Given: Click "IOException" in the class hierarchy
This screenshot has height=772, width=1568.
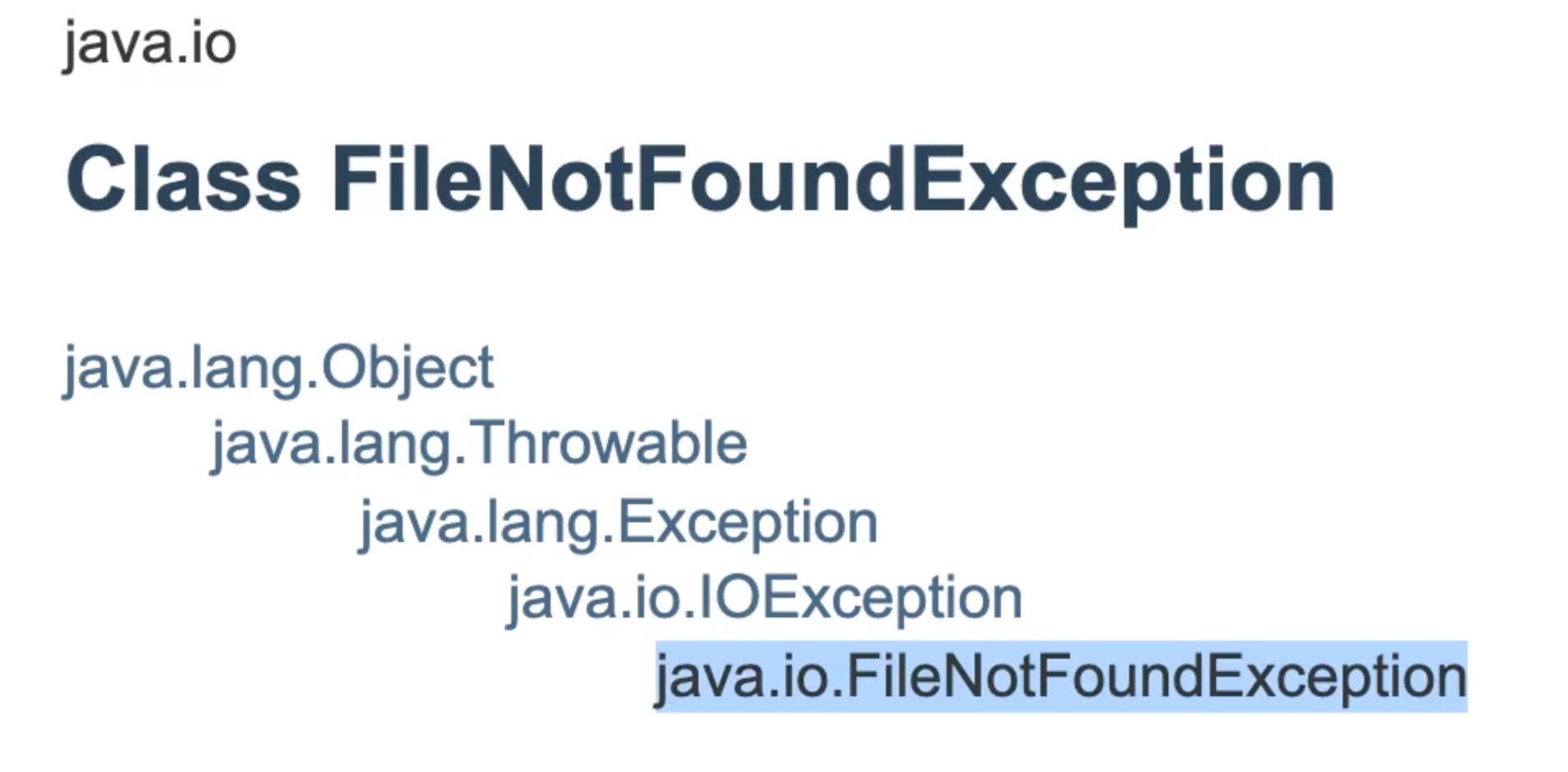Looking at the screenshot, I should tap(860, 597).
